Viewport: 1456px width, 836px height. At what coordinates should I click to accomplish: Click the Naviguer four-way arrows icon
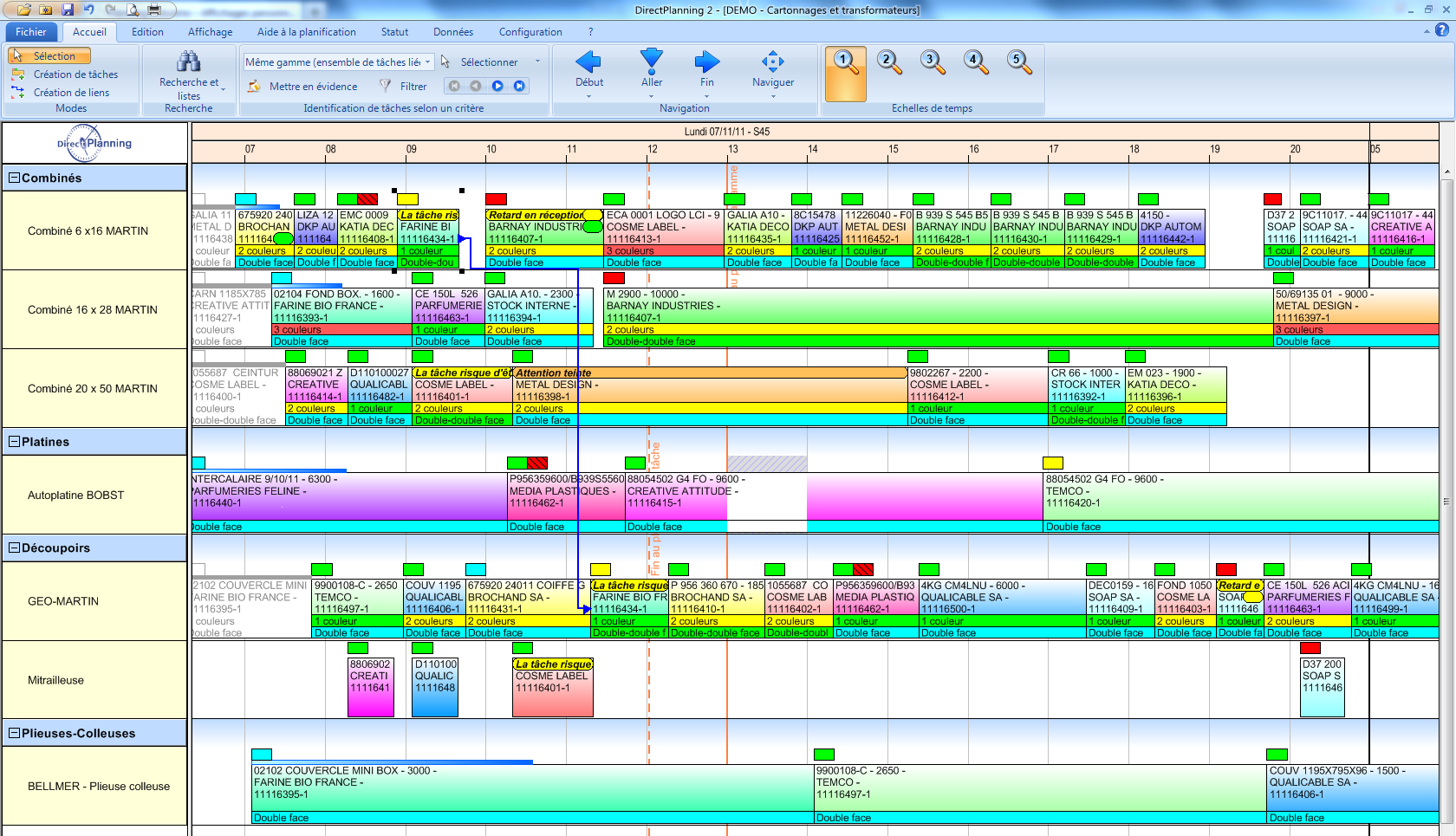pyautogui.click(x=773, y=61)
